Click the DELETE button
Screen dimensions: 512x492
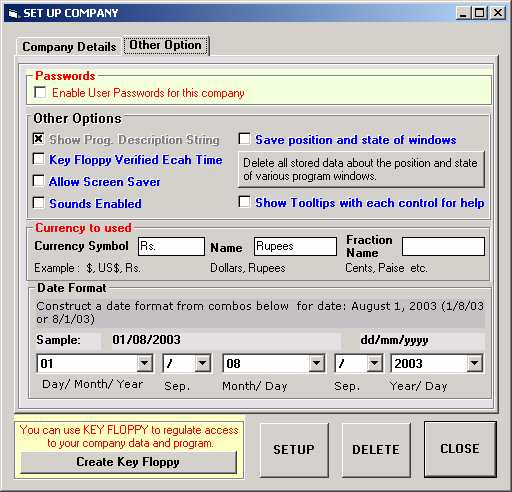pyautogui.click(x=376, y=450)
